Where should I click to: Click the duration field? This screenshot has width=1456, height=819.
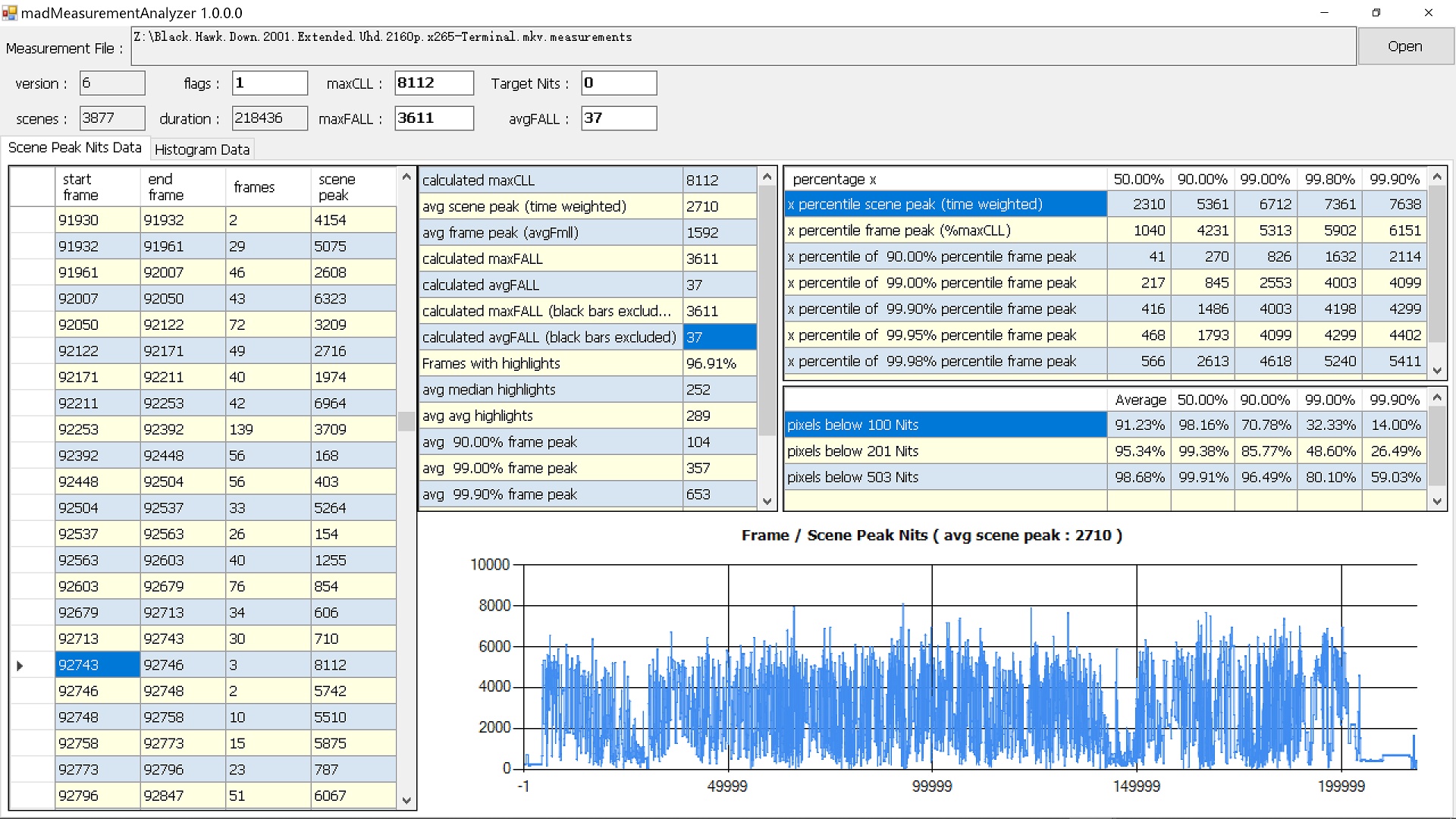(x=270, y=118)
